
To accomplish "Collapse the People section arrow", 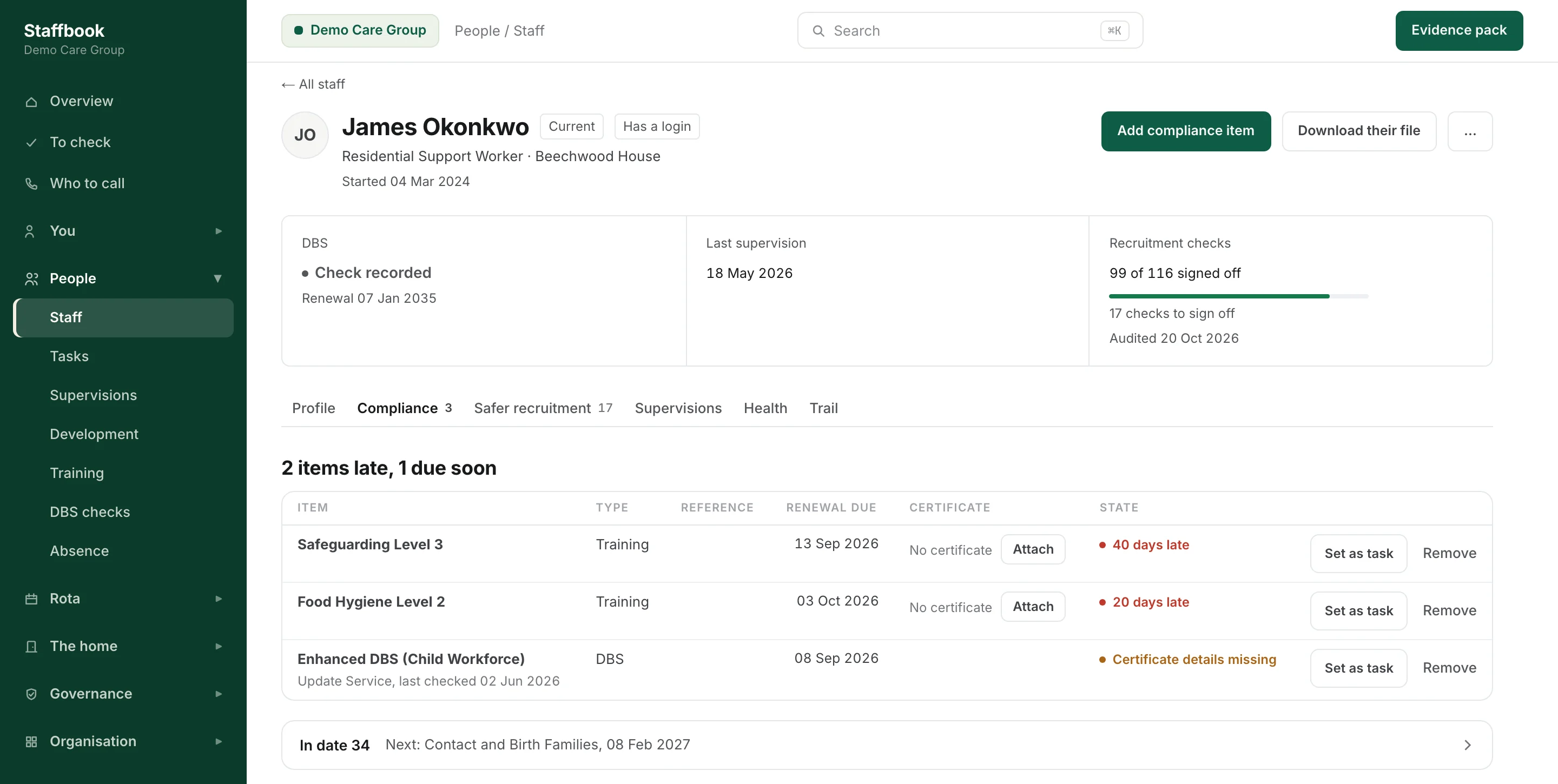I will point(217,278).
